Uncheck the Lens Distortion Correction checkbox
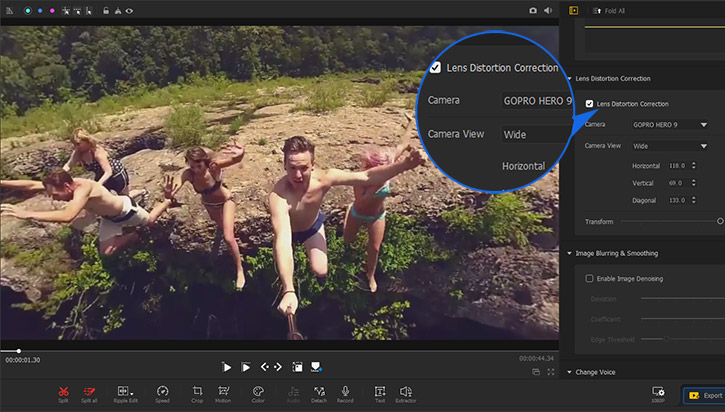This screenshot has height=412, width=725. [590, 103]
